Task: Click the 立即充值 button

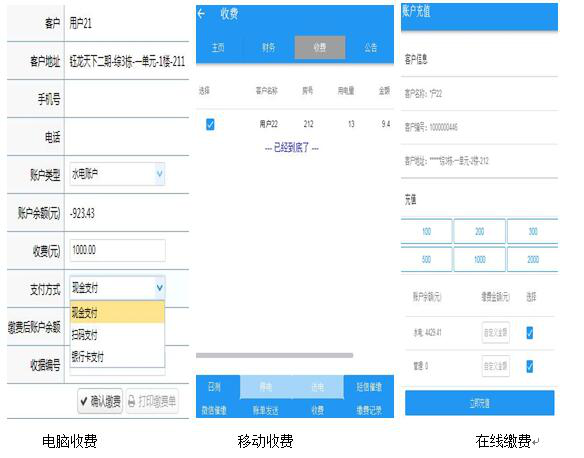Action: 479,403
